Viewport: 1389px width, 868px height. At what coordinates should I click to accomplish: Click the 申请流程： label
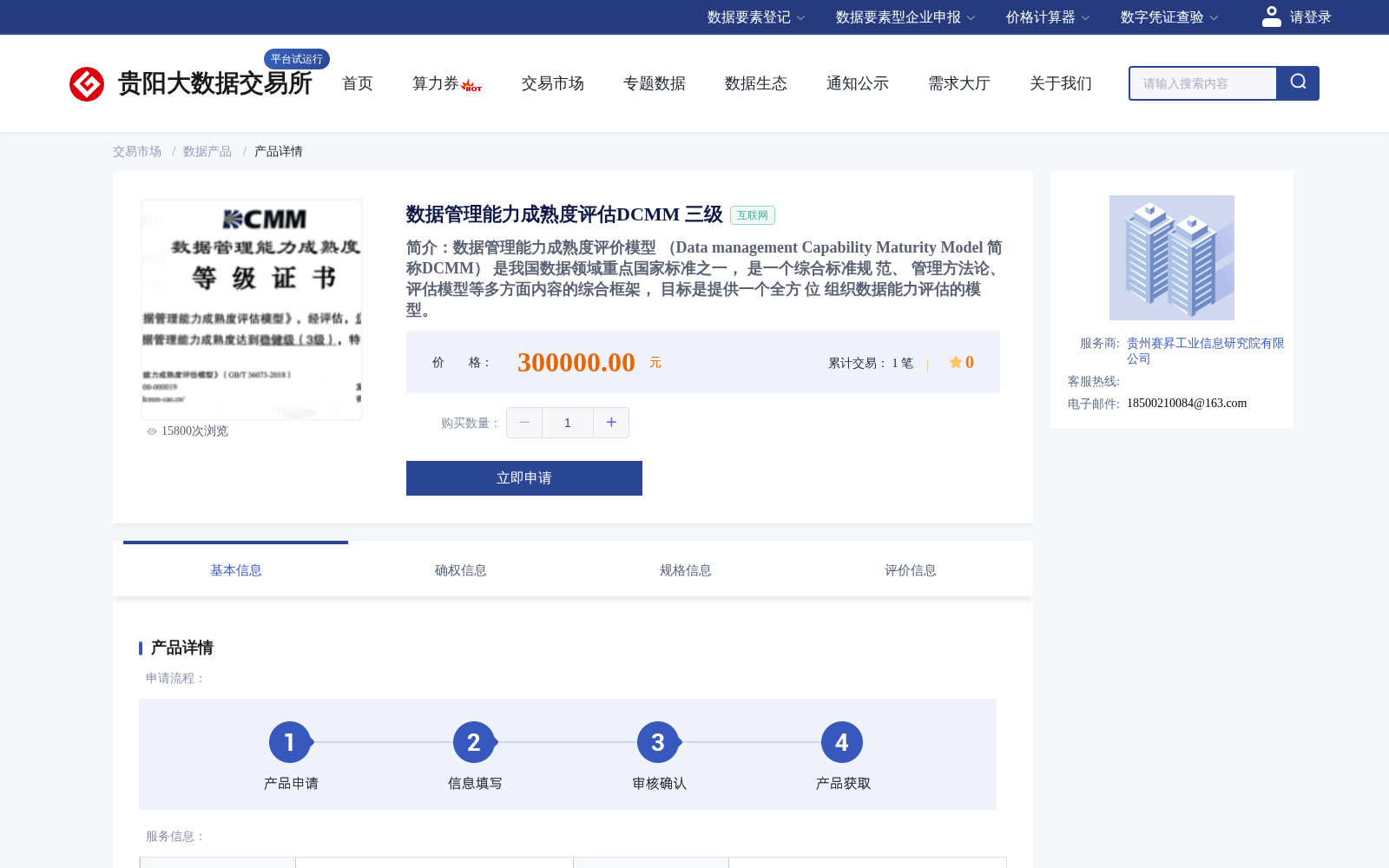[x=175, y=679]
